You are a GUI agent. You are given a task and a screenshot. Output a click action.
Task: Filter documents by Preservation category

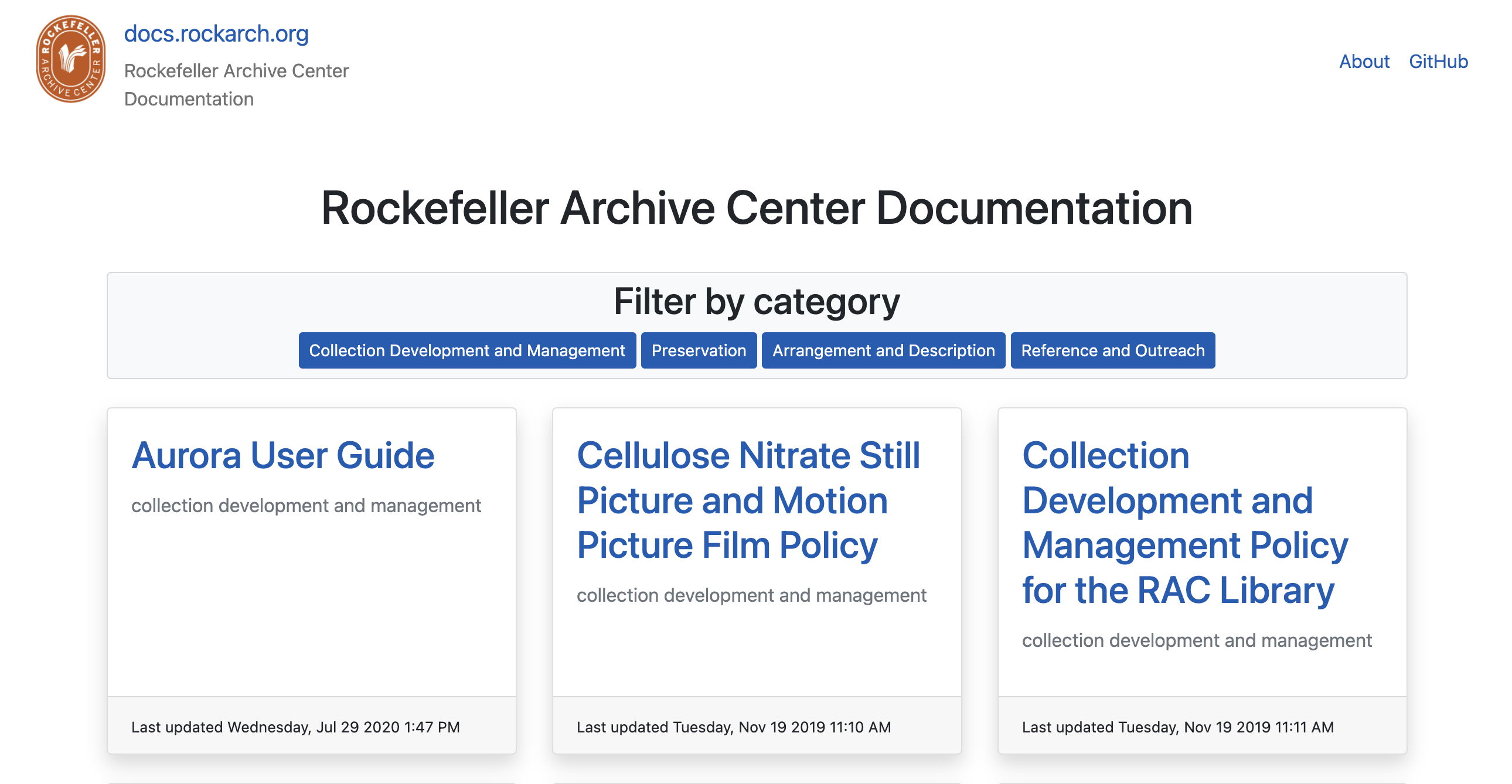tap(699, 350)
